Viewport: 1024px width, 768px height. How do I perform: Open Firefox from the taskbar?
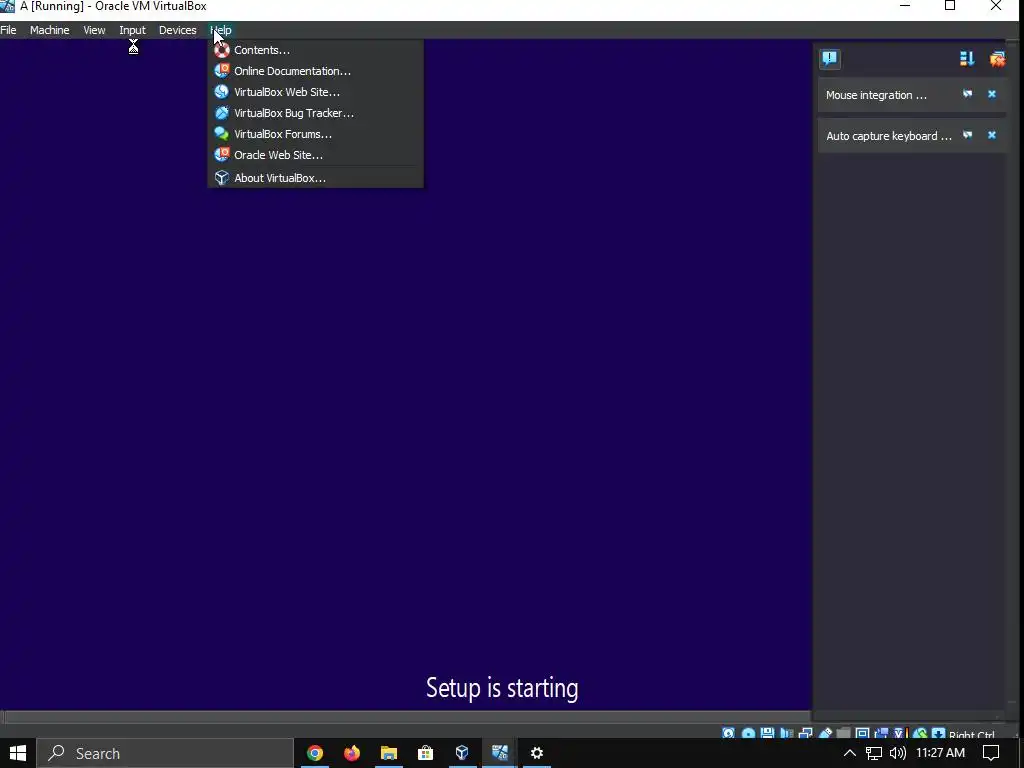pos(351,753)
